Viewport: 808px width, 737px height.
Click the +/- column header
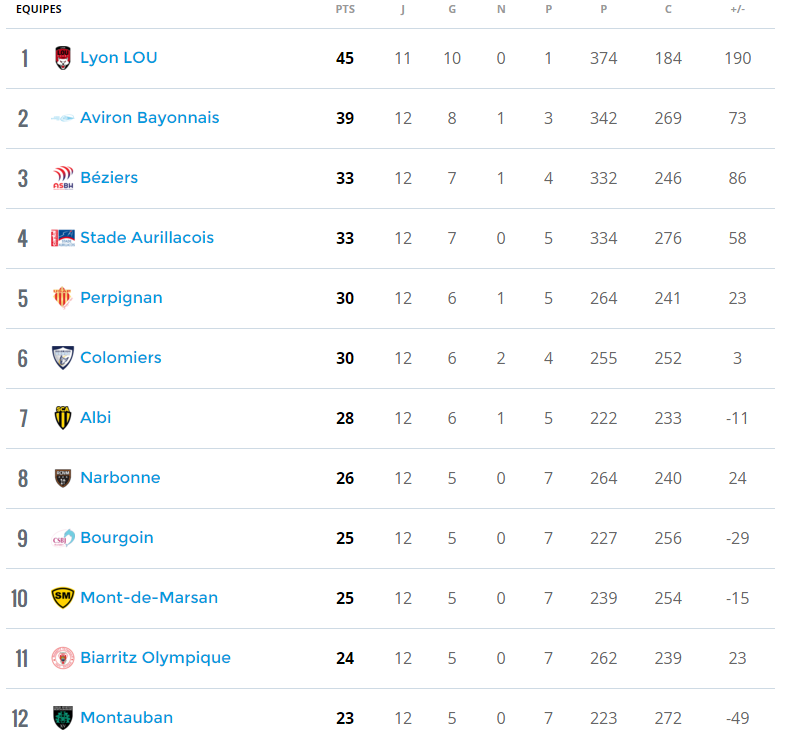pyautogui.click(x=737, y=9)
